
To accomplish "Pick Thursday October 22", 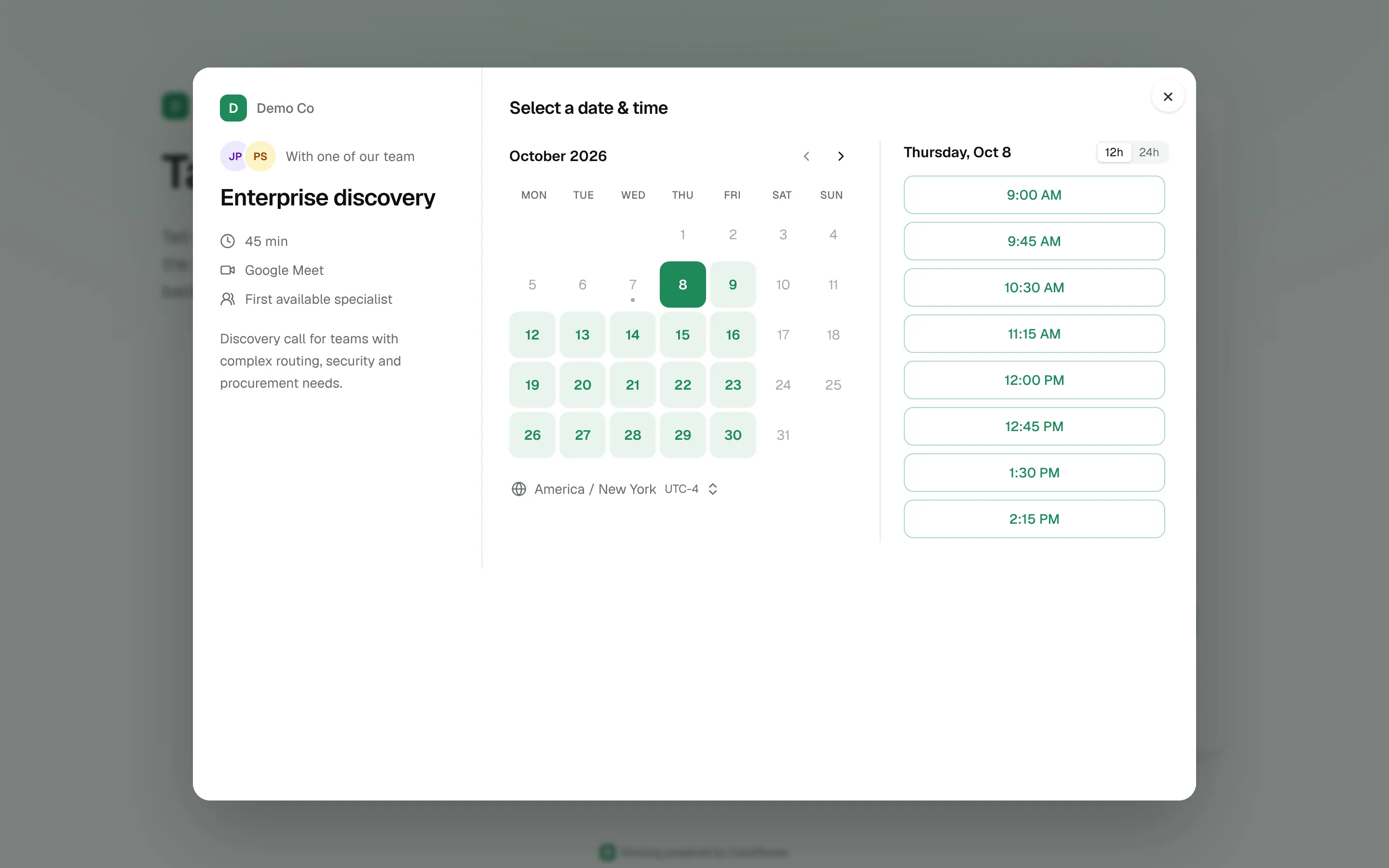I will [x=682, y=385].
